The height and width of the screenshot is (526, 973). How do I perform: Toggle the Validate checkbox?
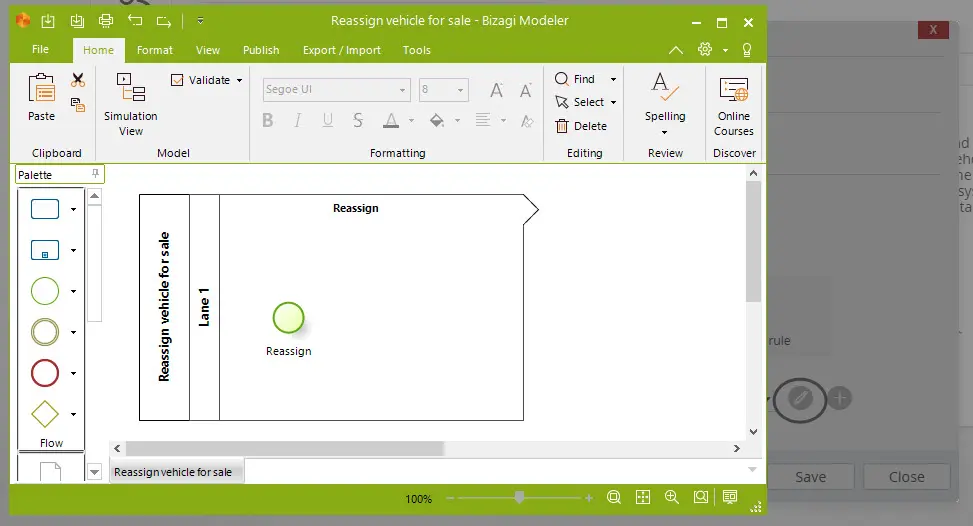click(177, 80)
